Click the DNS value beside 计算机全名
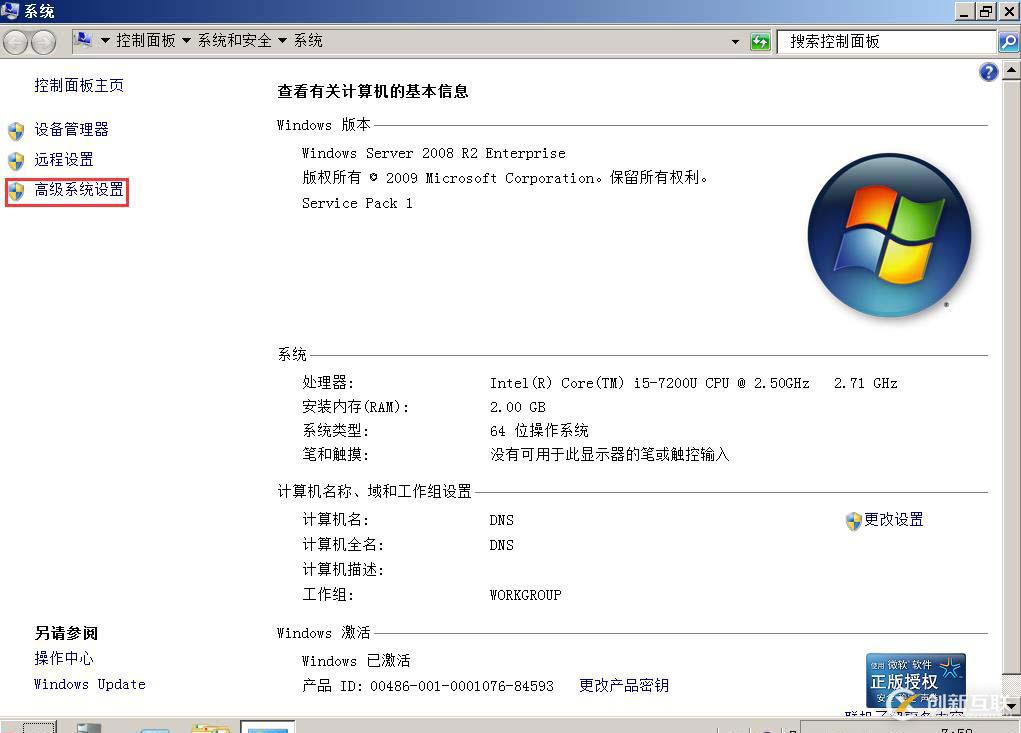The width and height of the screenshot is (1021, 733). point(501,545)
